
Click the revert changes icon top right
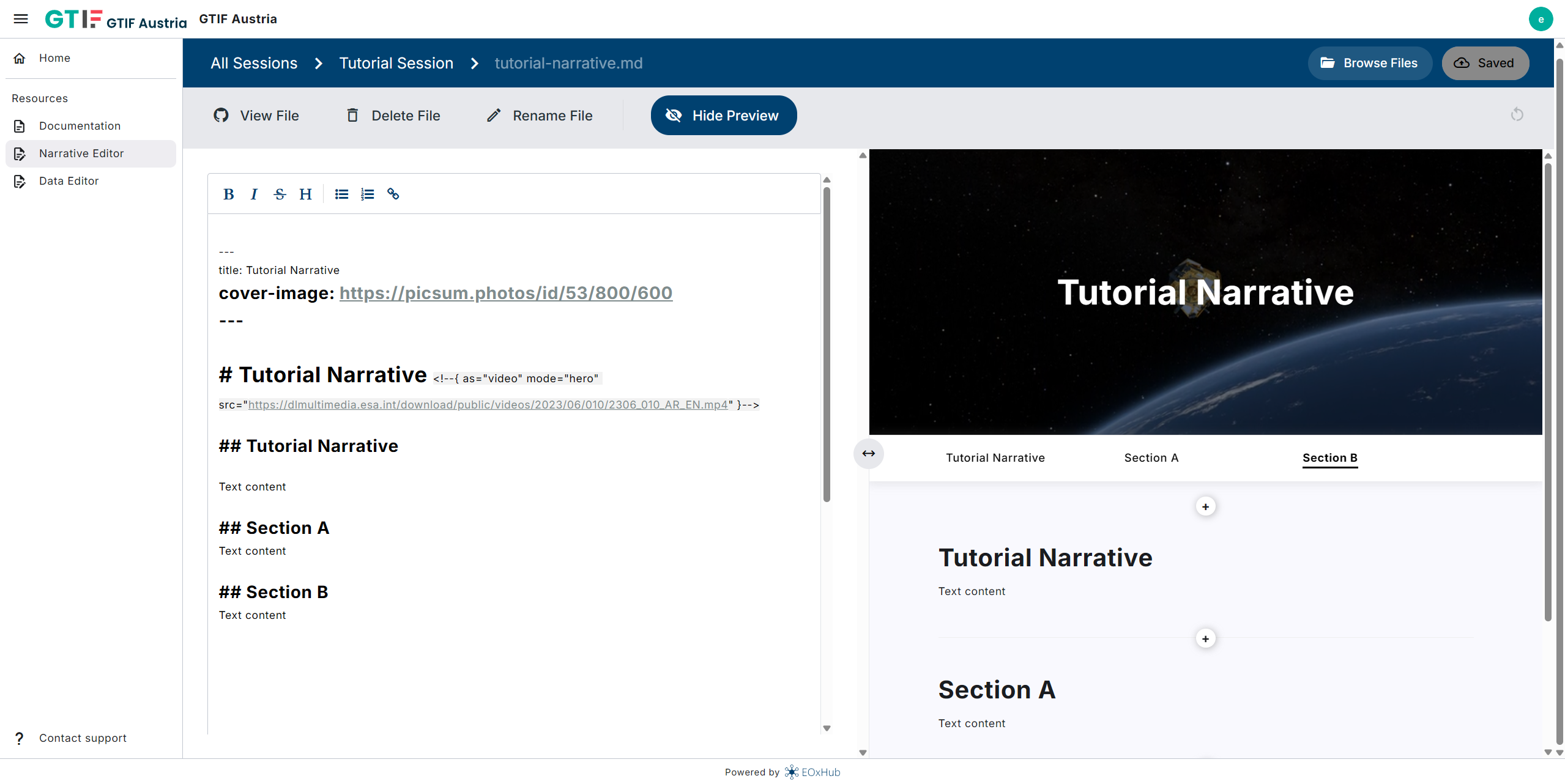pos(1517,114)
